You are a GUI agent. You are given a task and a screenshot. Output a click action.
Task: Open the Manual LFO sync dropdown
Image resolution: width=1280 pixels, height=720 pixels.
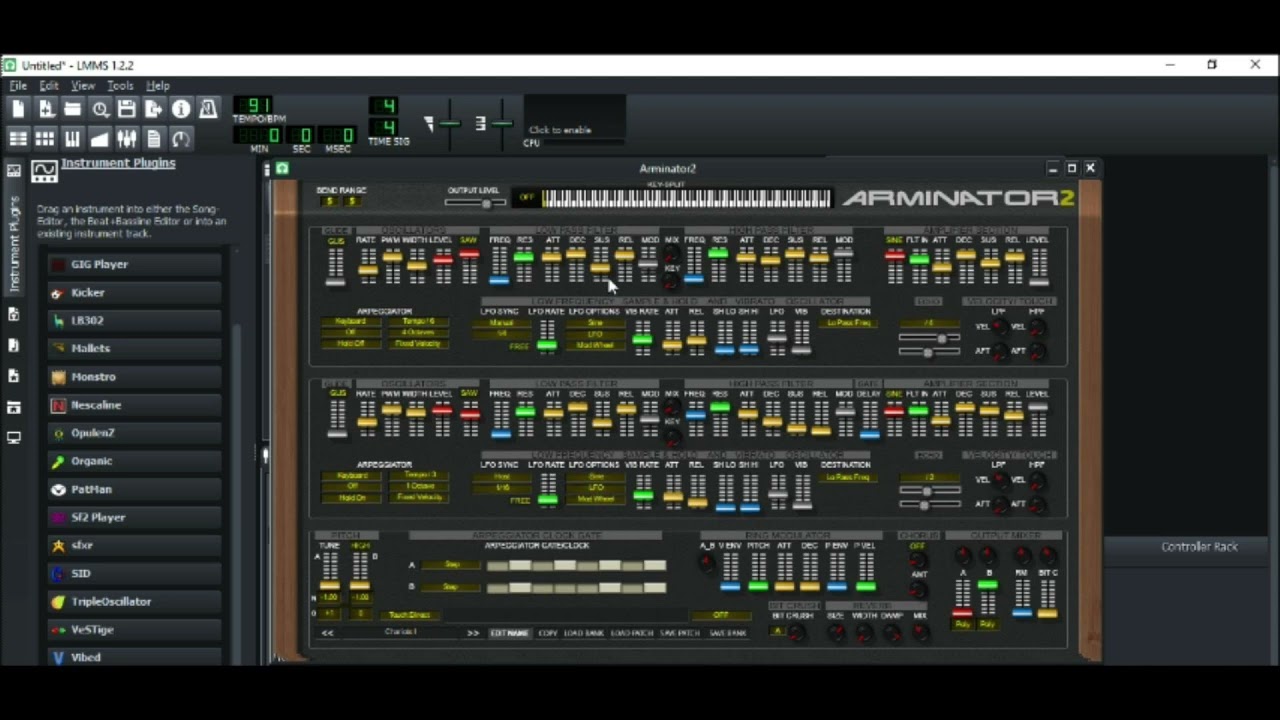(502, 323)
